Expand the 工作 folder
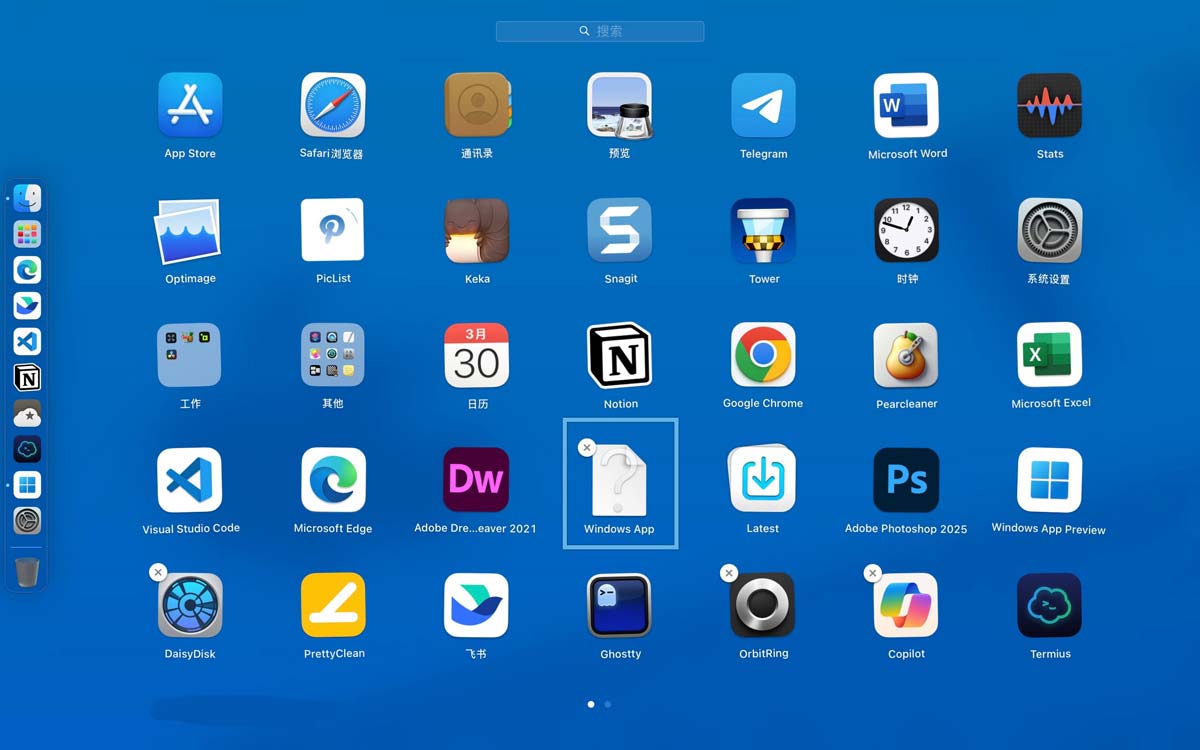 190,356
